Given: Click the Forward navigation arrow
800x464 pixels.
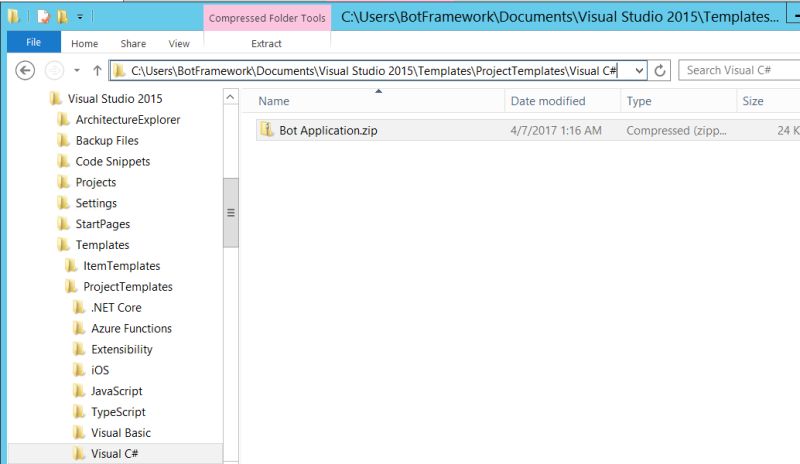Looking at the screenshot, I should point(54,70).
